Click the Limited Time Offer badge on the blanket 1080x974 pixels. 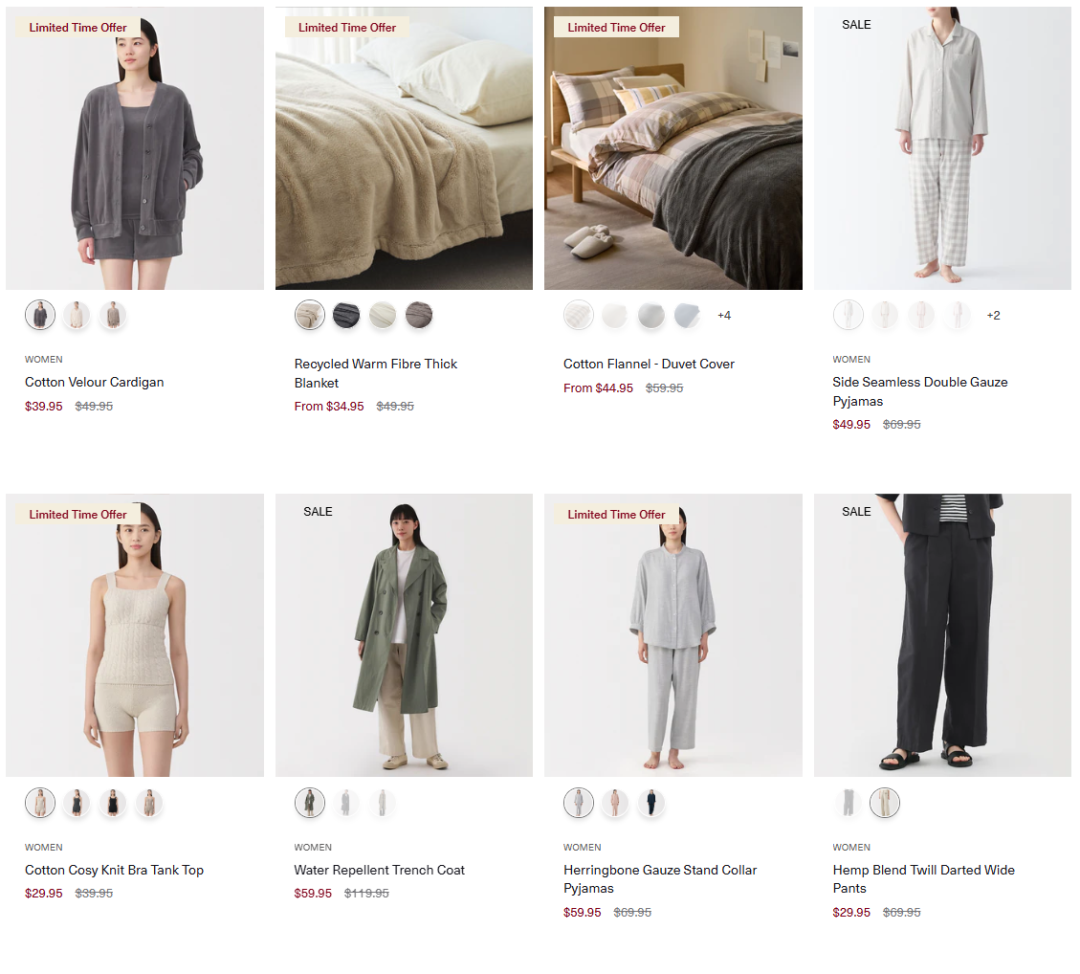347,28
